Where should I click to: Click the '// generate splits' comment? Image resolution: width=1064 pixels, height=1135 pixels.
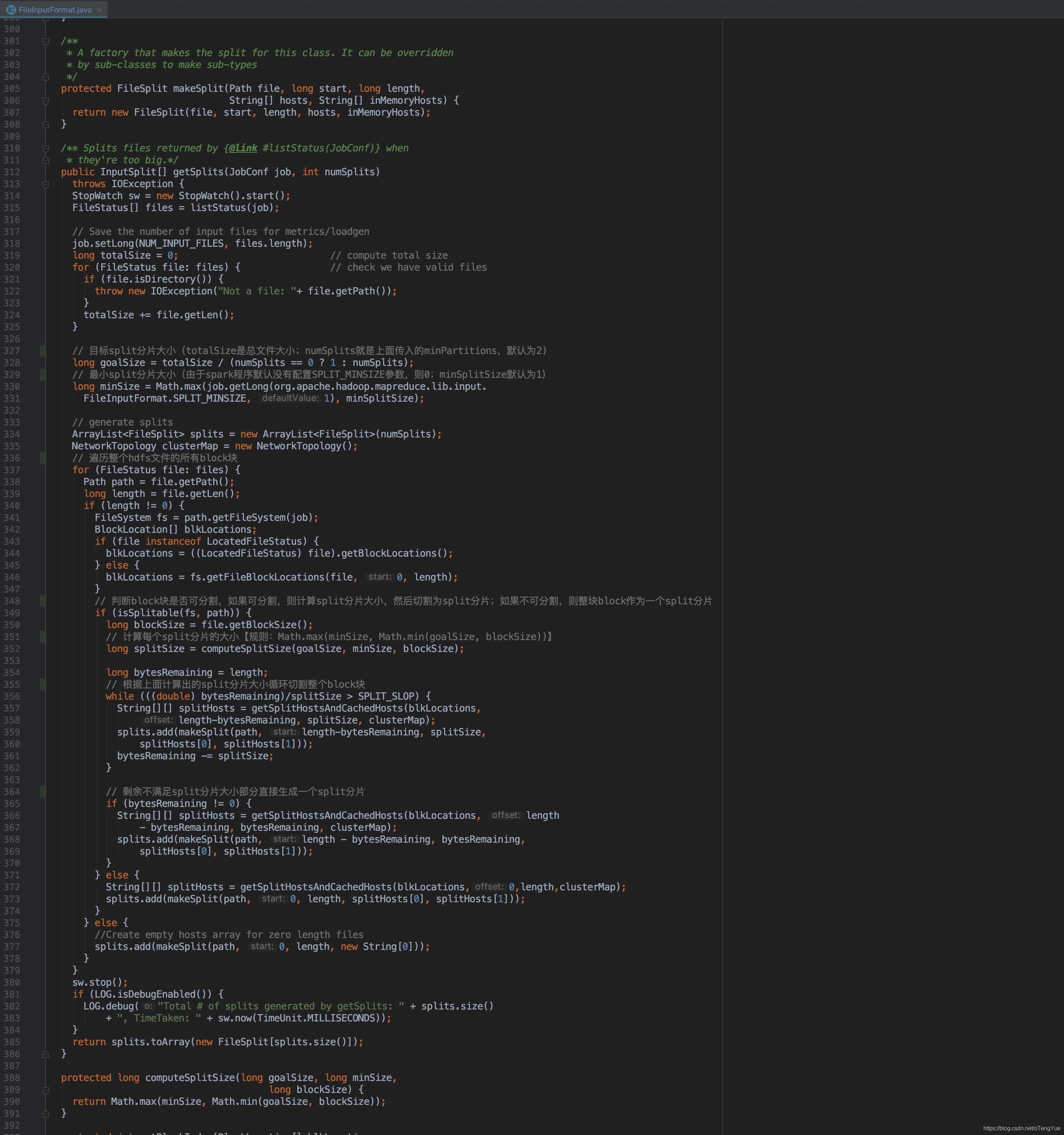[x=123, y=422]
